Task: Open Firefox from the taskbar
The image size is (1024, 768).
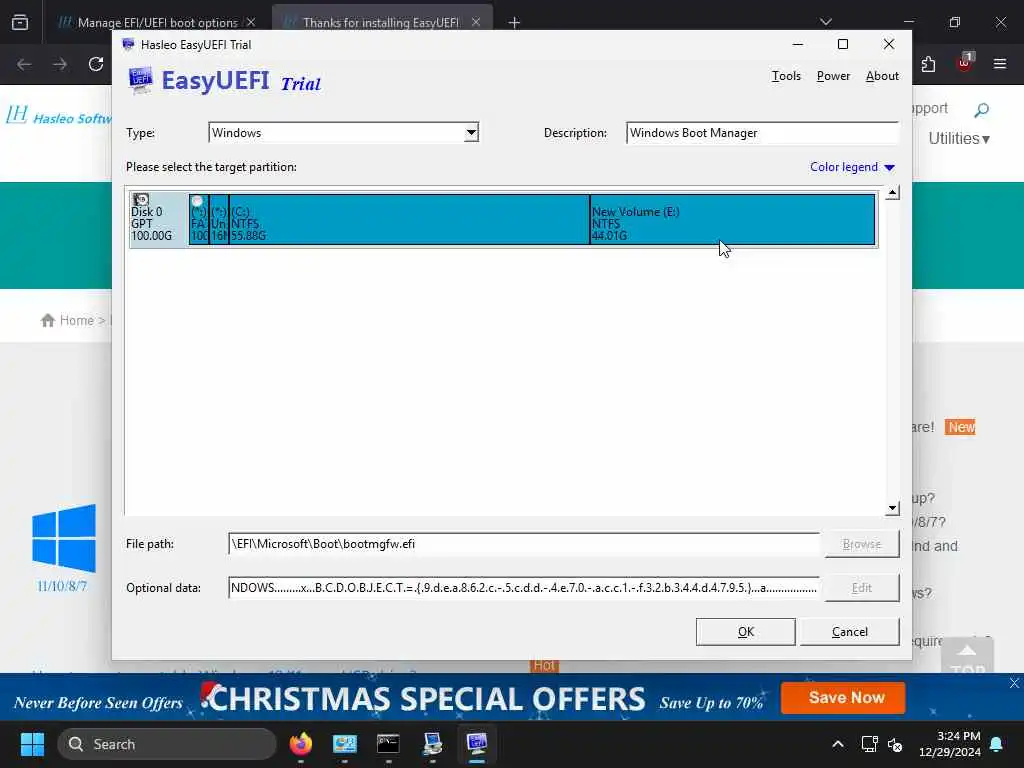Action: 300,744
